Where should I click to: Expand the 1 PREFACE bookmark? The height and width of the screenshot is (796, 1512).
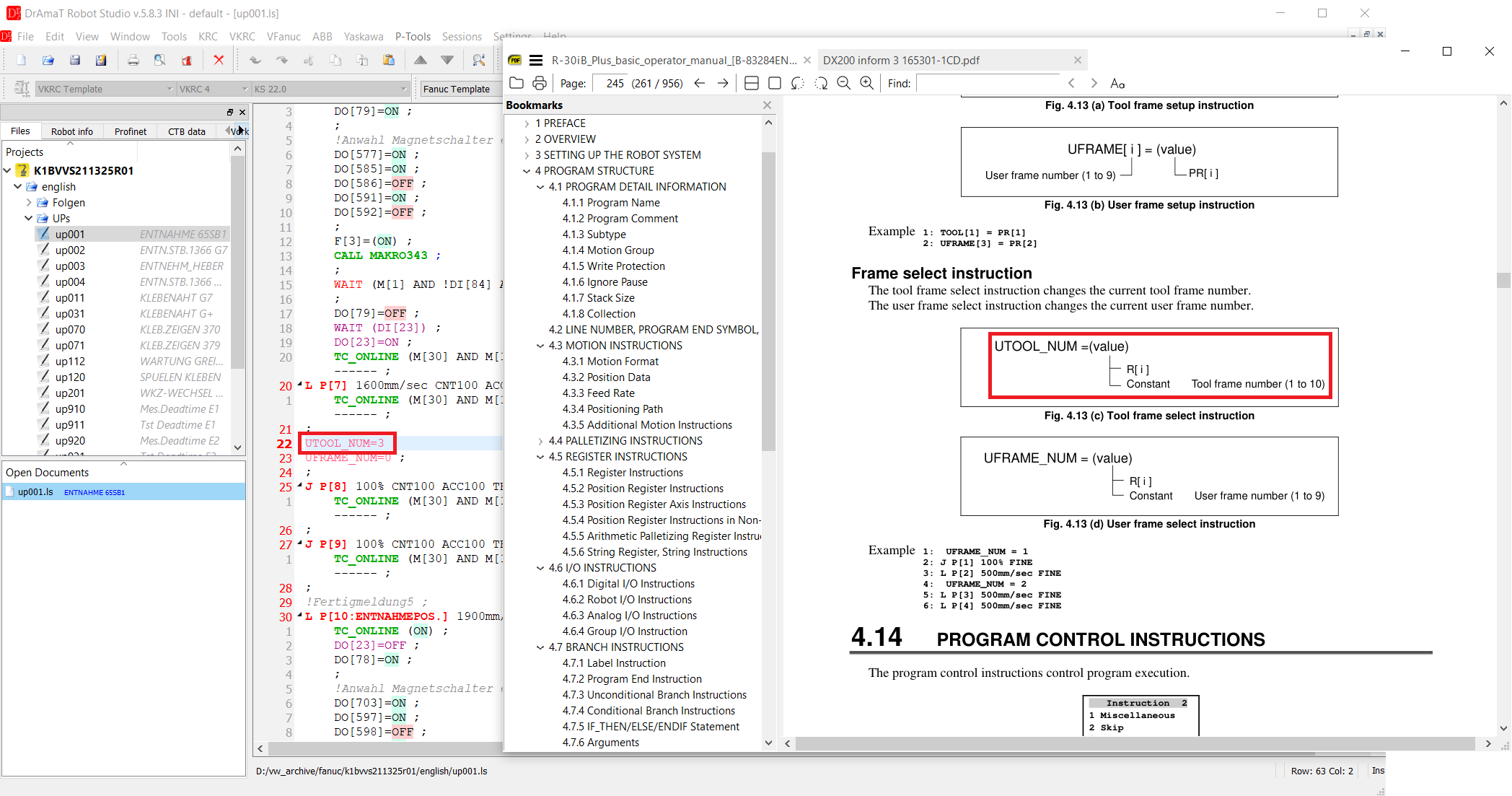pos(527,123)
